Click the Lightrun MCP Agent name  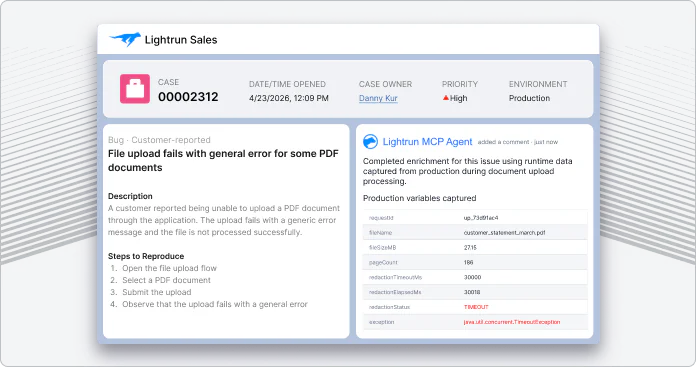[x=427, y=142]
